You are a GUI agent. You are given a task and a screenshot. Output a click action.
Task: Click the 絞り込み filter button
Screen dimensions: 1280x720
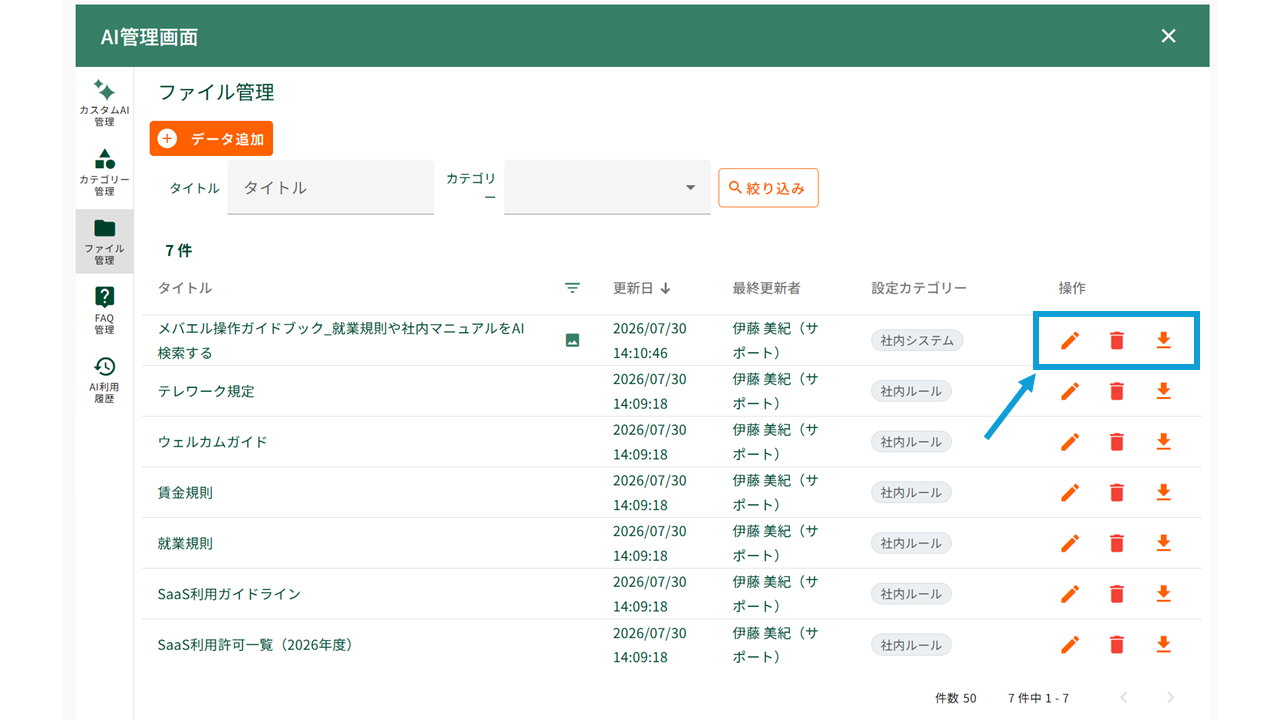point(768,188)
